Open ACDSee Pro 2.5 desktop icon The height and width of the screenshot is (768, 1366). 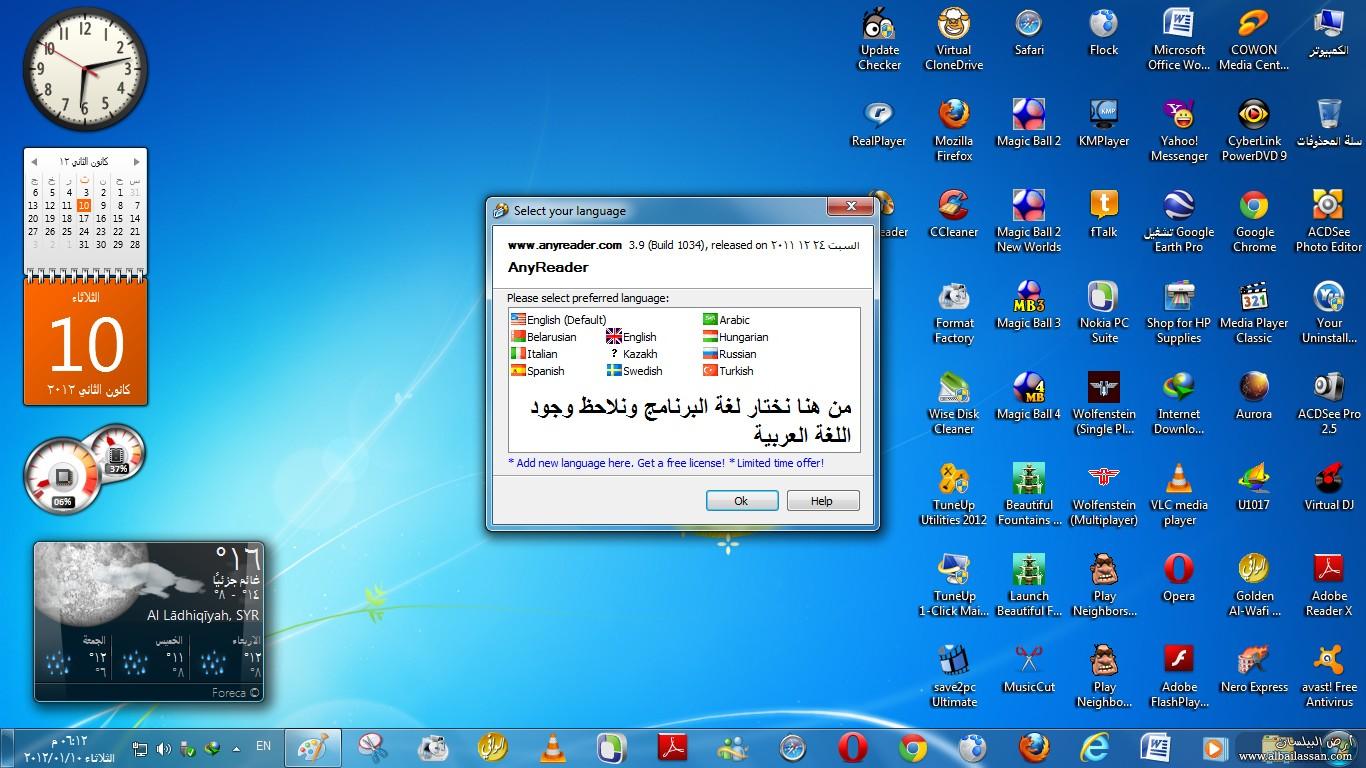pos(1329,404)
